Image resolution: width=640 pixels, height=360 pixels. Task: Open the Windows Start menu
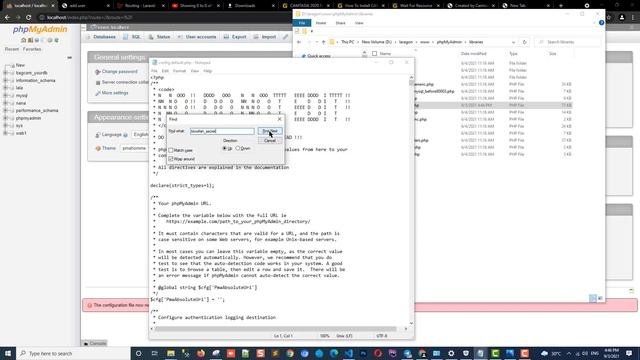point(8,353)
